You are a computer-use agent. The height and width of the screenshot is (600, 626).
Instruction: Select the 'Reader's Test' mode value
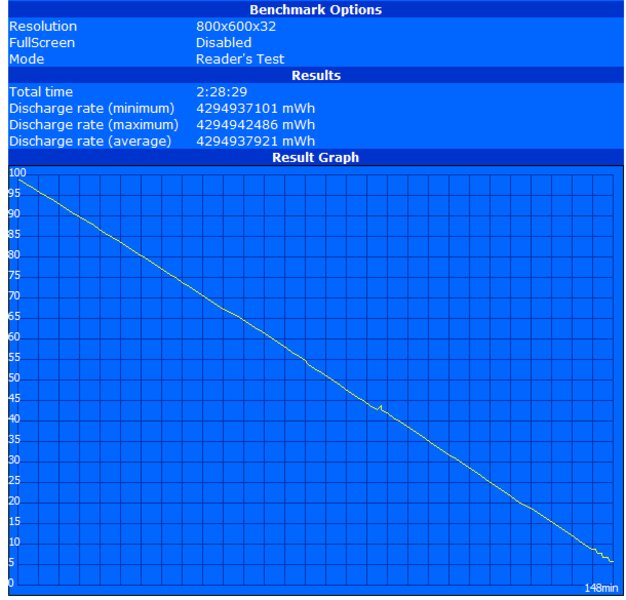[x=240, y=59]
